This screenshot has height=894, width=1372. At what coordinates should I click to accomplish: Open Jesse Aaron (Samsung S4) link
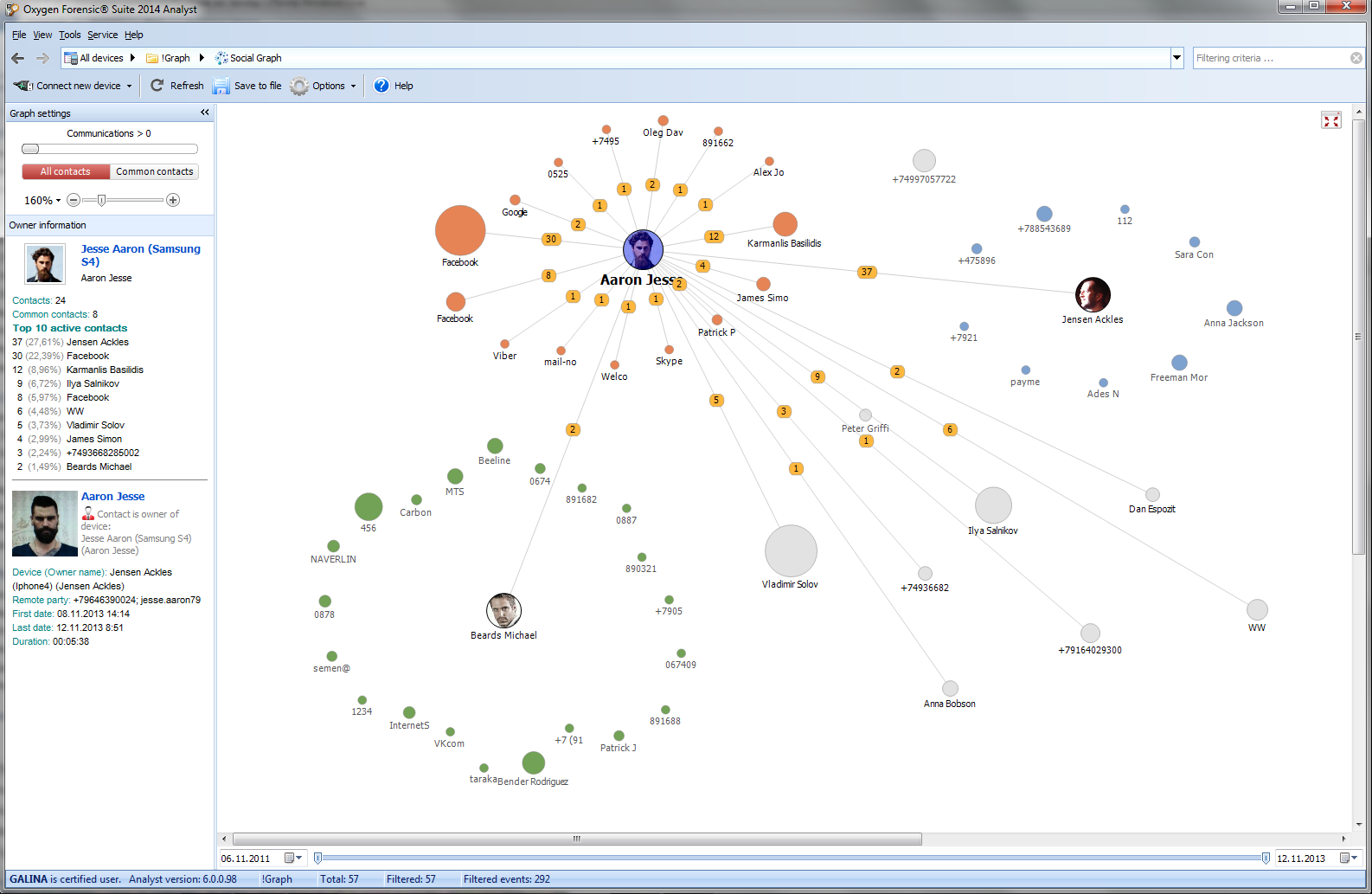[x=141, y=254]
